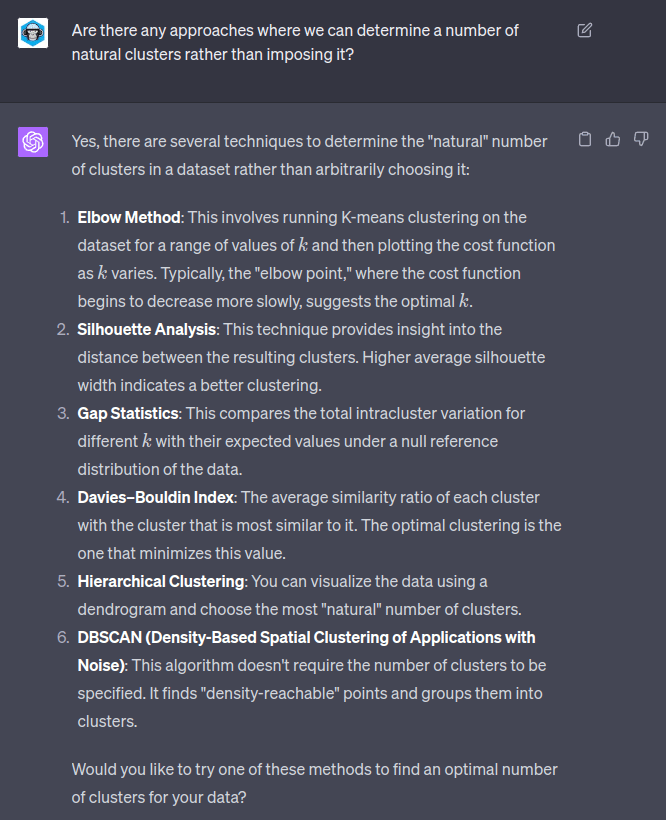The height and width of the screenshot is (820, 666).
Task: Copy the response with the clipboard icon
Action: (585, 139)
